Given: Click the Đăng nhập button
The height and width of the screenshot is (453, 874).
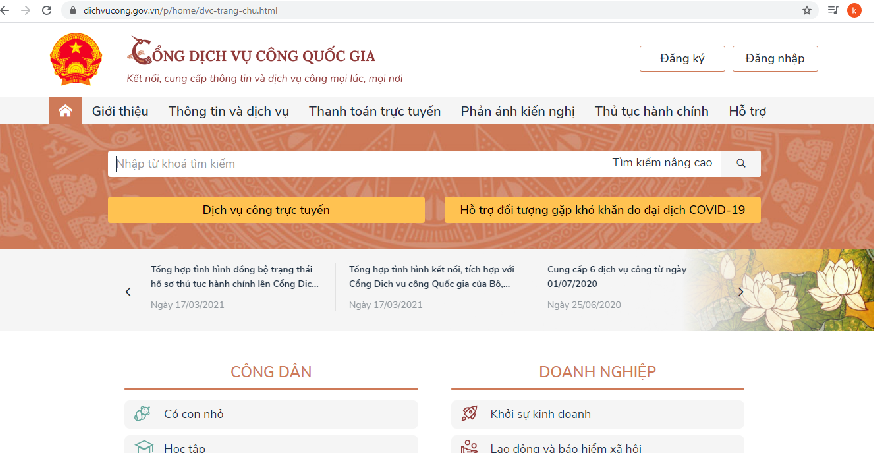Looking at the screenshot, I should (775, 59).
